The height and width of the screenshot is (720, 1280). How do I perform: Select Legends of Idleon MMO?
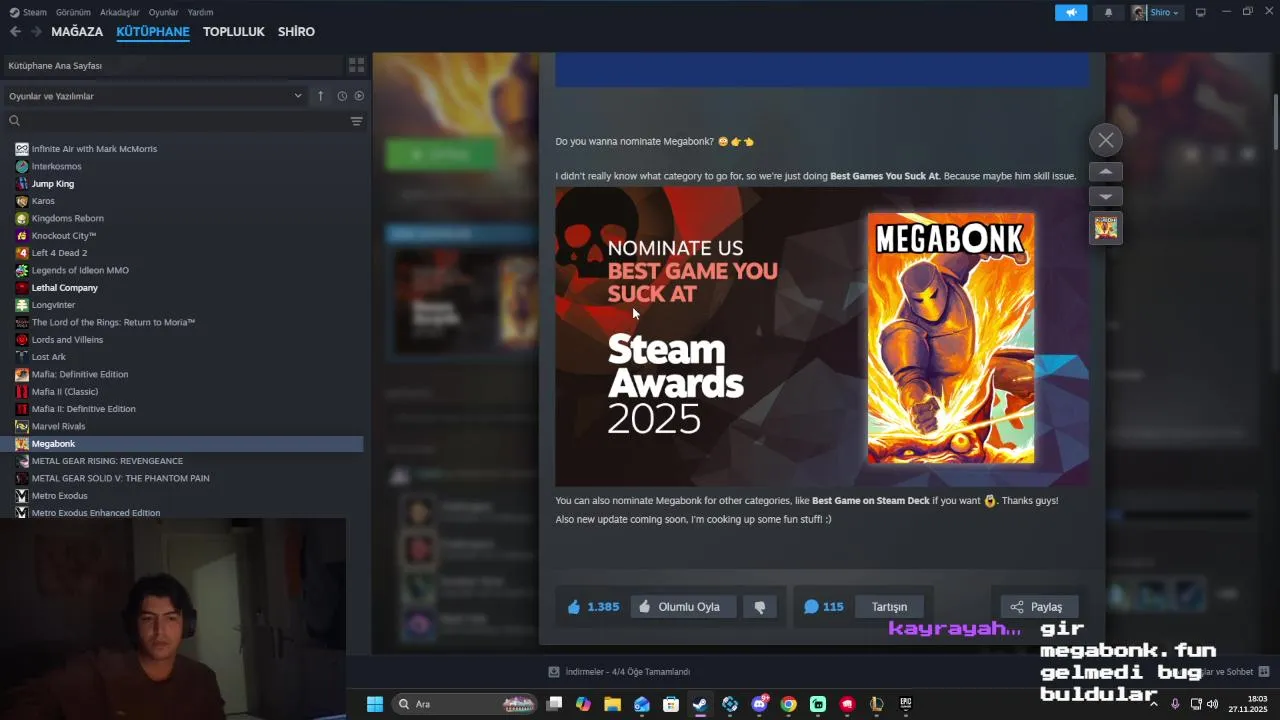pyautogui.click(x=80, y=270)
